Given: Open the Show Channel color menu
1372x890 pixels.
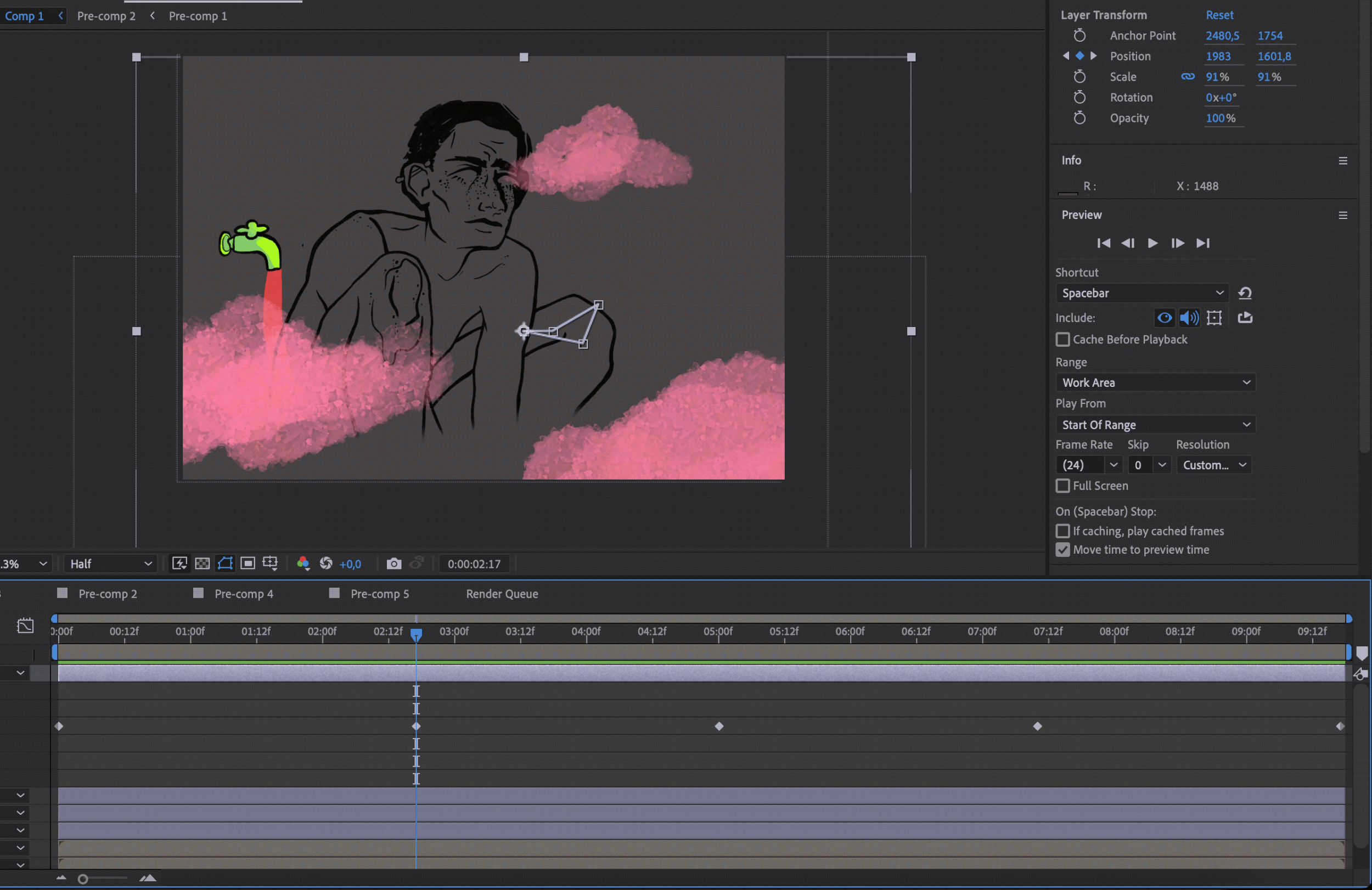Looking at the screenshot, I should pyautogui.click(x=303, y=563).
